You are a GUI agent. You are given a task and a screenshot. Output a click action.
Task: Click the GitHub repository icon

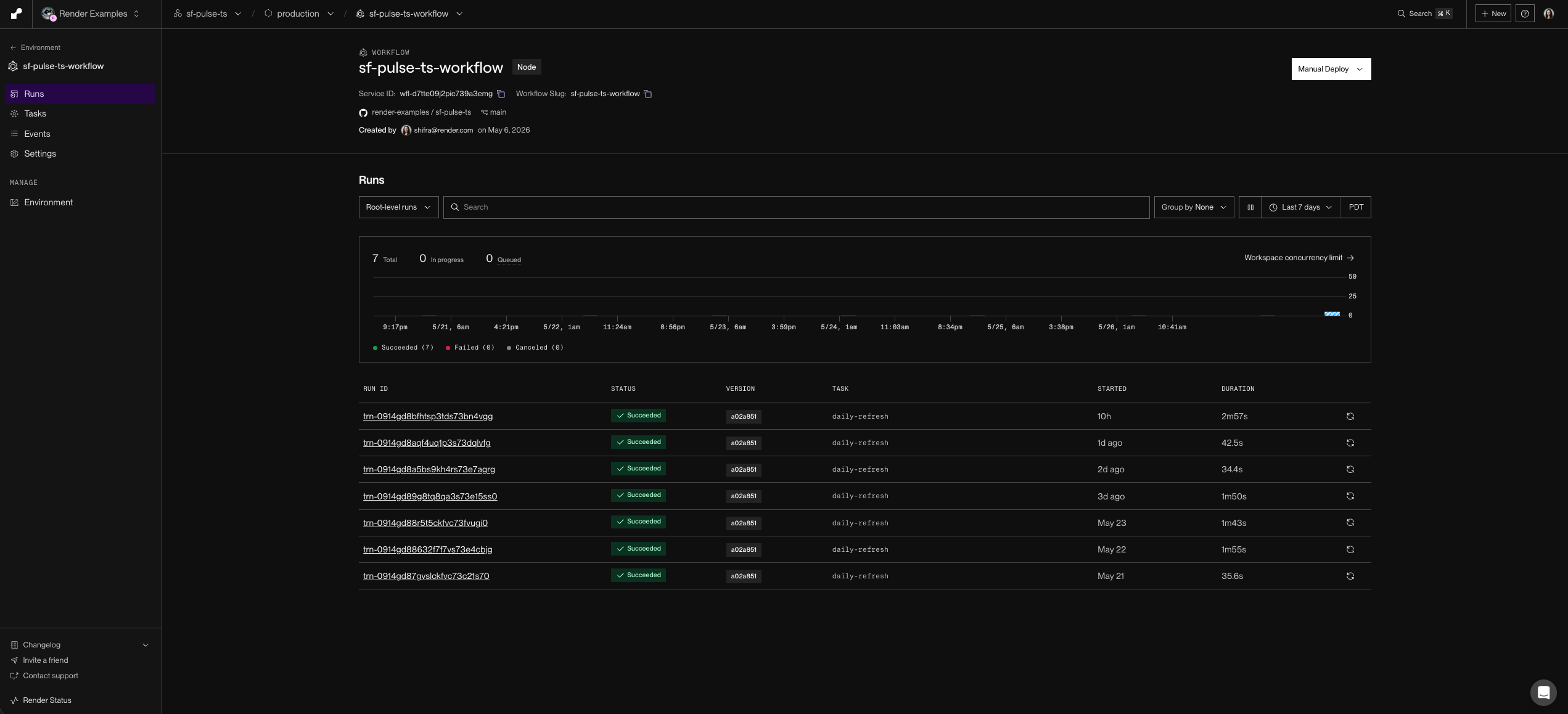click(363, 113)
